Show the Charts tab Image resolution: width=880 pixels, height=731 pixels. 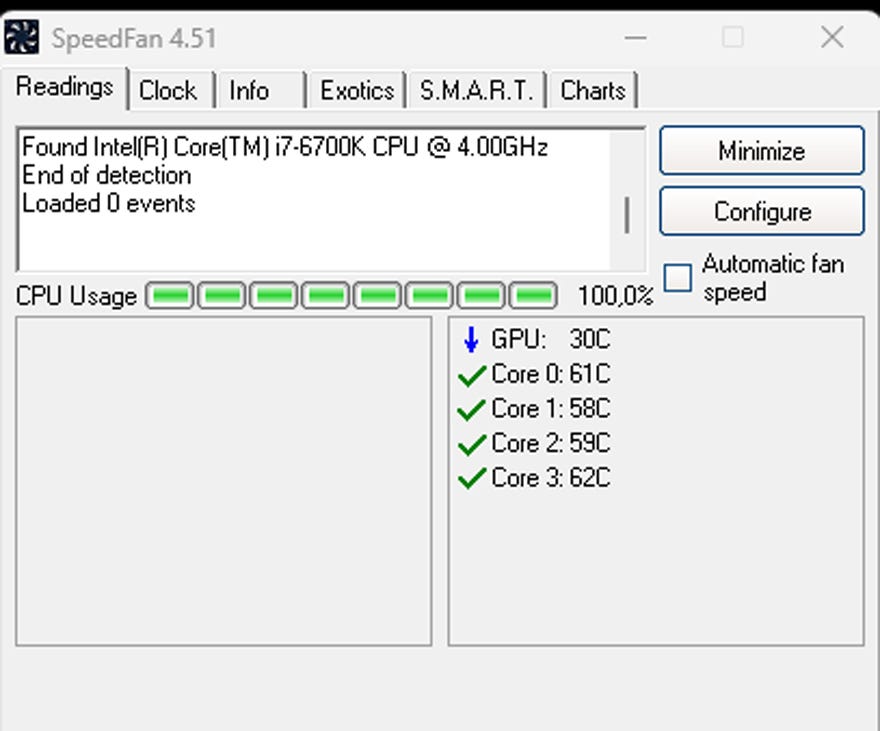592,91
